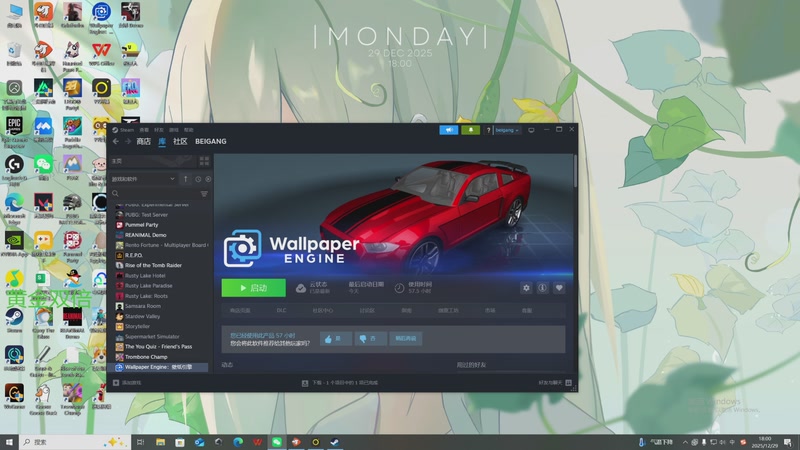This screenshot has height=450, width=800.
Task: Click the thumbs-up recommend button
Action: coord(336,339)
